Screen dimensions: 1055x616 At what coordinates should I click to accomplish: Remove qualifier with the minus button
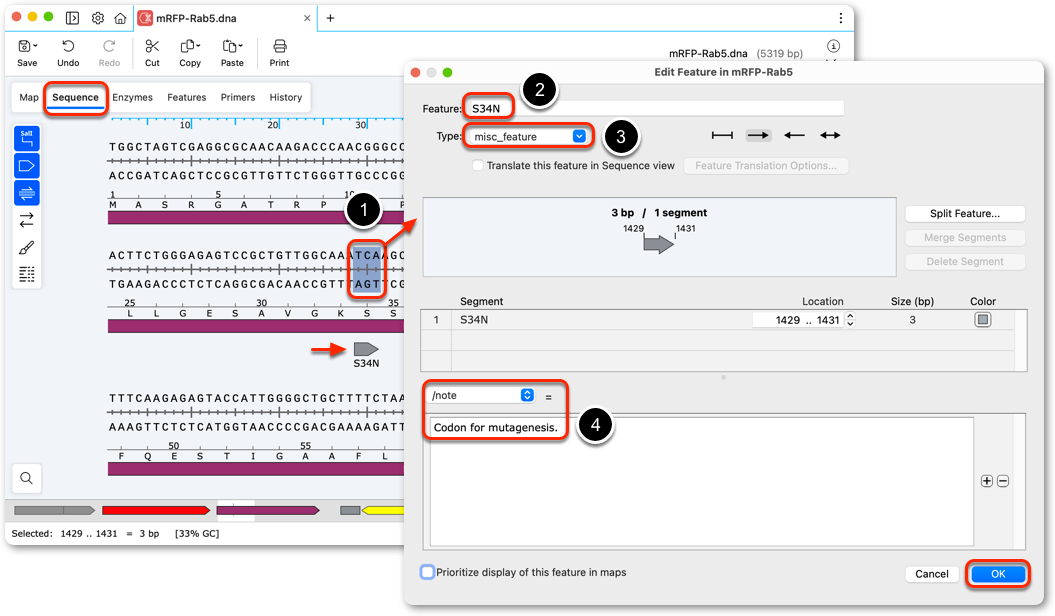[x=1003, y=481]
